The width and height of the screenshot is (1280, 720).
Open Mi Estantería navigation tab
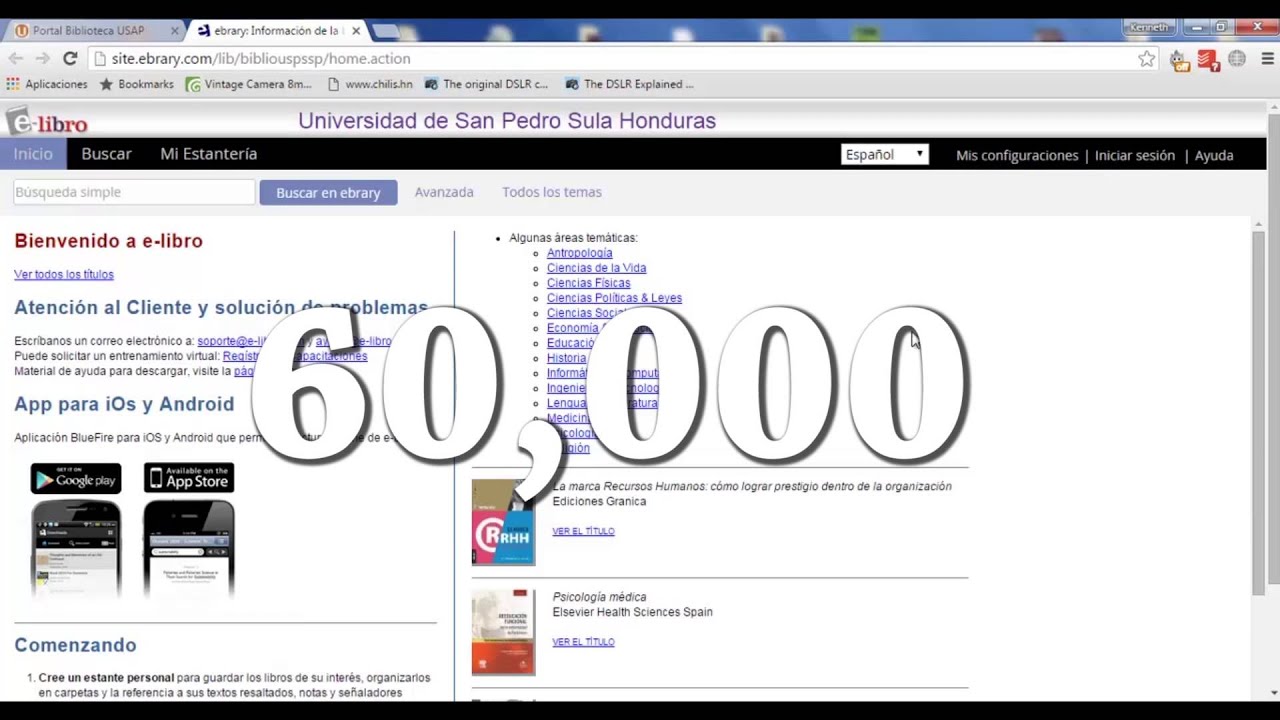coord(209,154)
